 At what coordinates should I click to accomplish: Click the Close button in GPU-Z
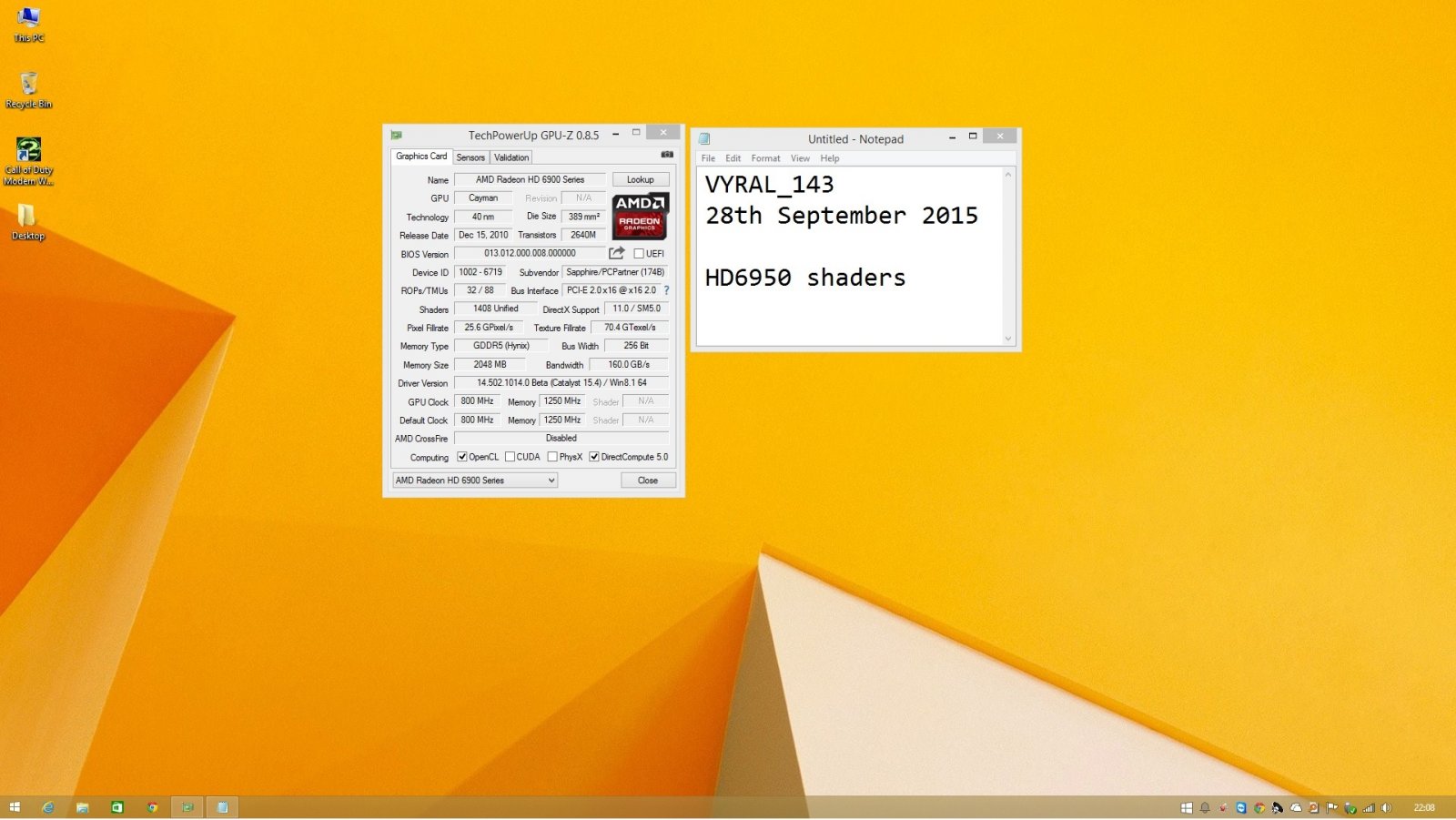tap(648, 480)
